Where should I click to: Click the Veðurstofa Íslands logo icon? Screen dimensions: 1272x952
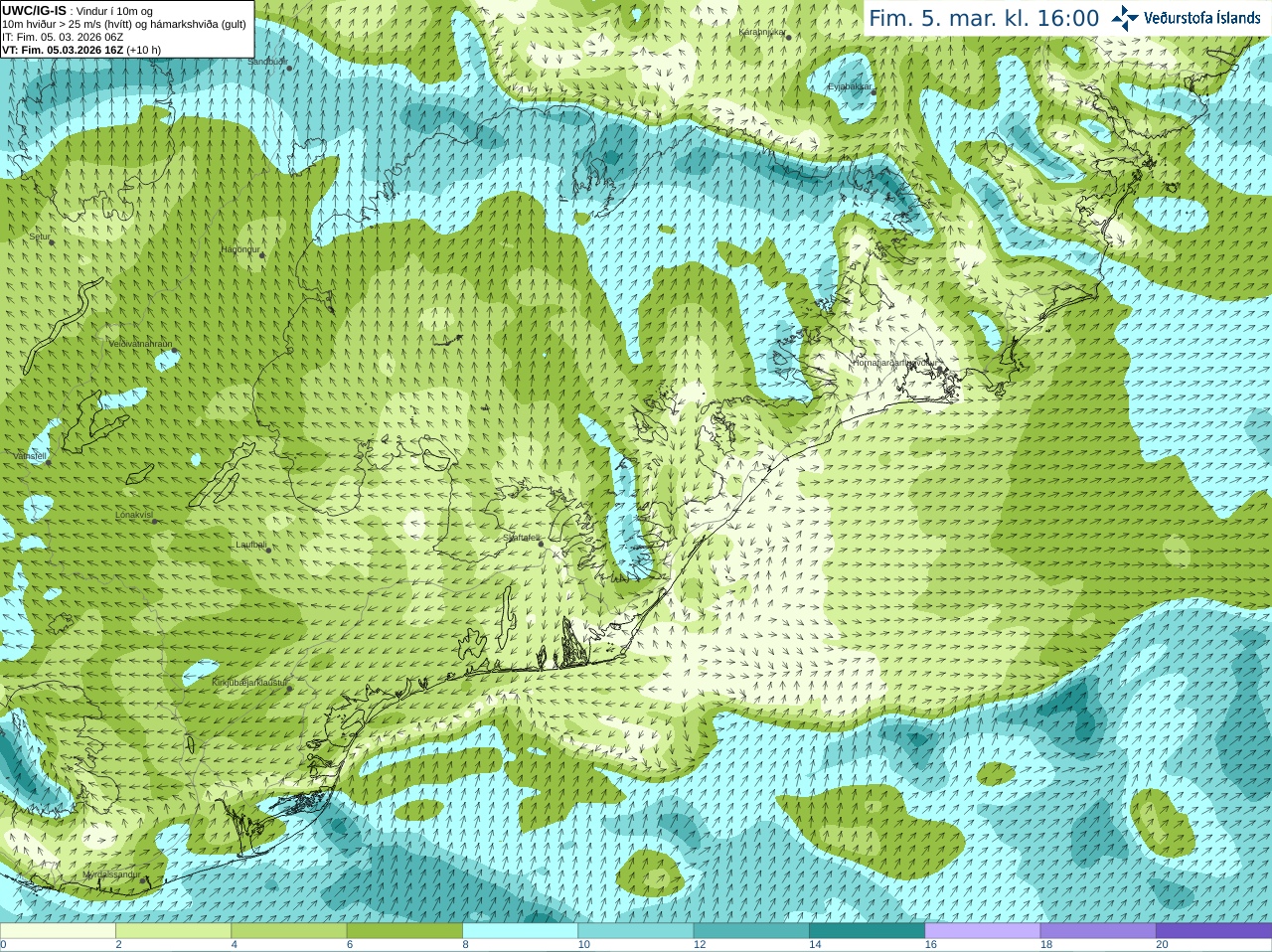(x=1125, y=18)
